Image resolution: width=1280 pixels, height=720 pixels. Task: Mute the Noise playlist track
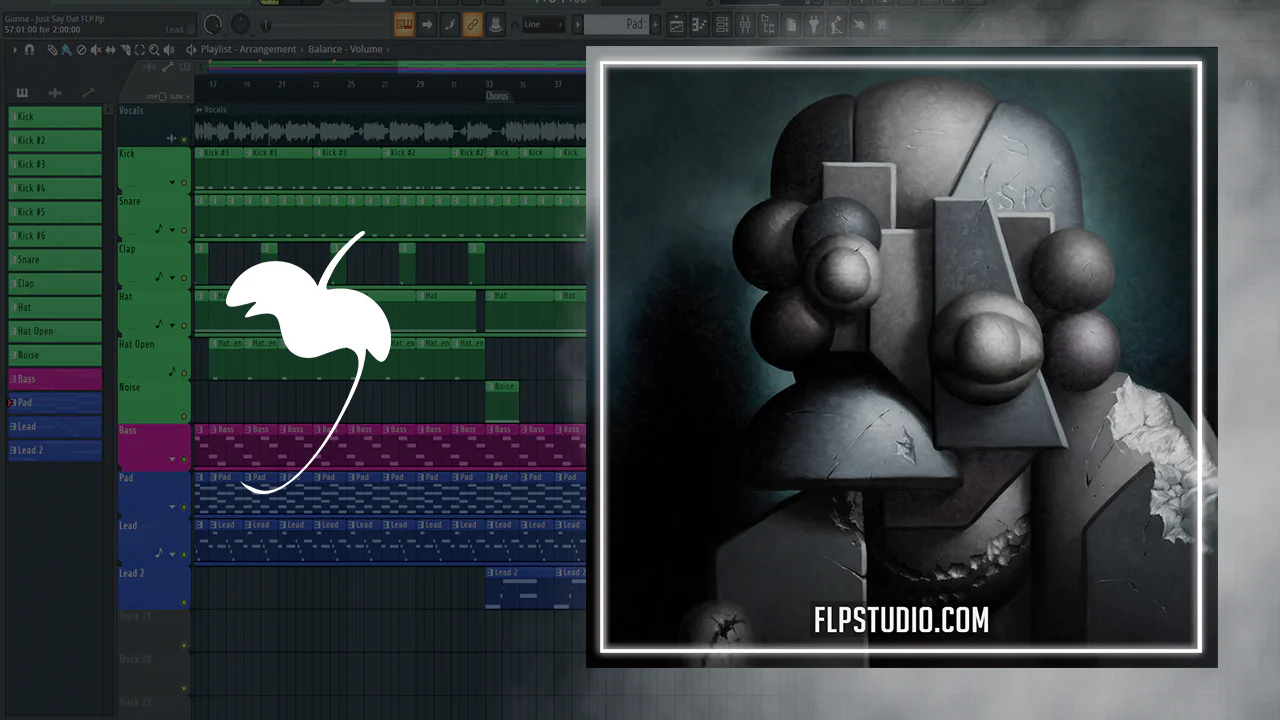tap(184, 416)
